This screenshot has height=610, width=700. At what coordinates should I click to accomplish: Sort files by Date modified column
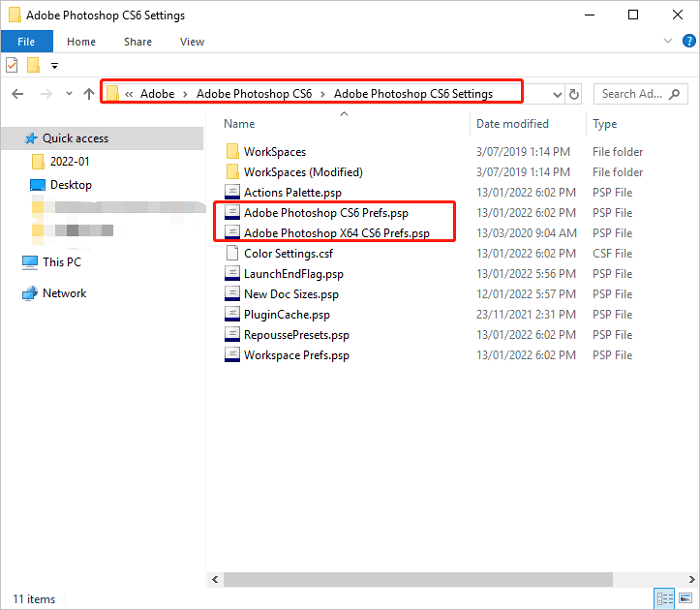(x=512, y=124)
